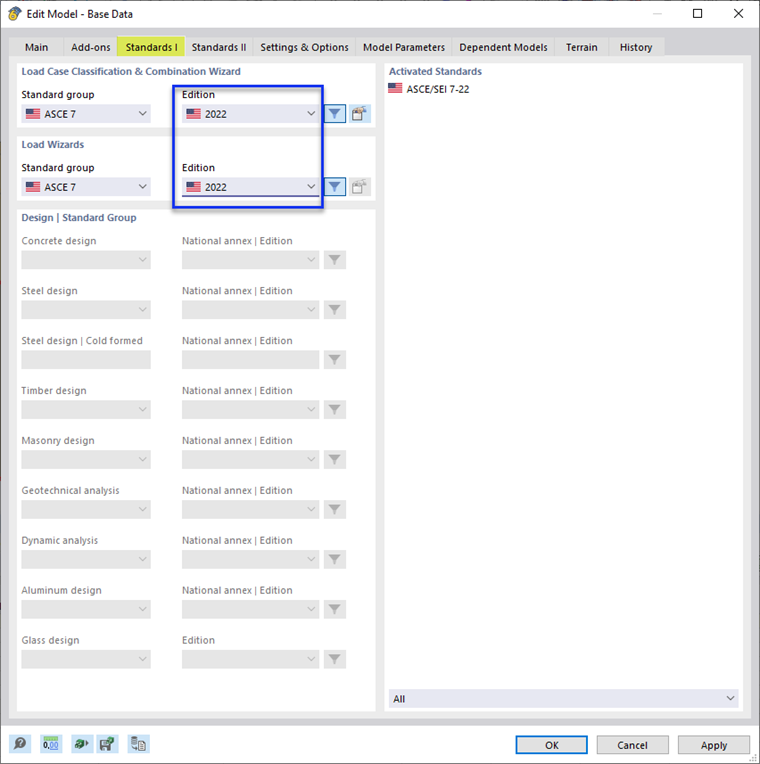Screen dimensions: 760x764
Task: Maximize the Edit Model window
Action: [698, 14]
